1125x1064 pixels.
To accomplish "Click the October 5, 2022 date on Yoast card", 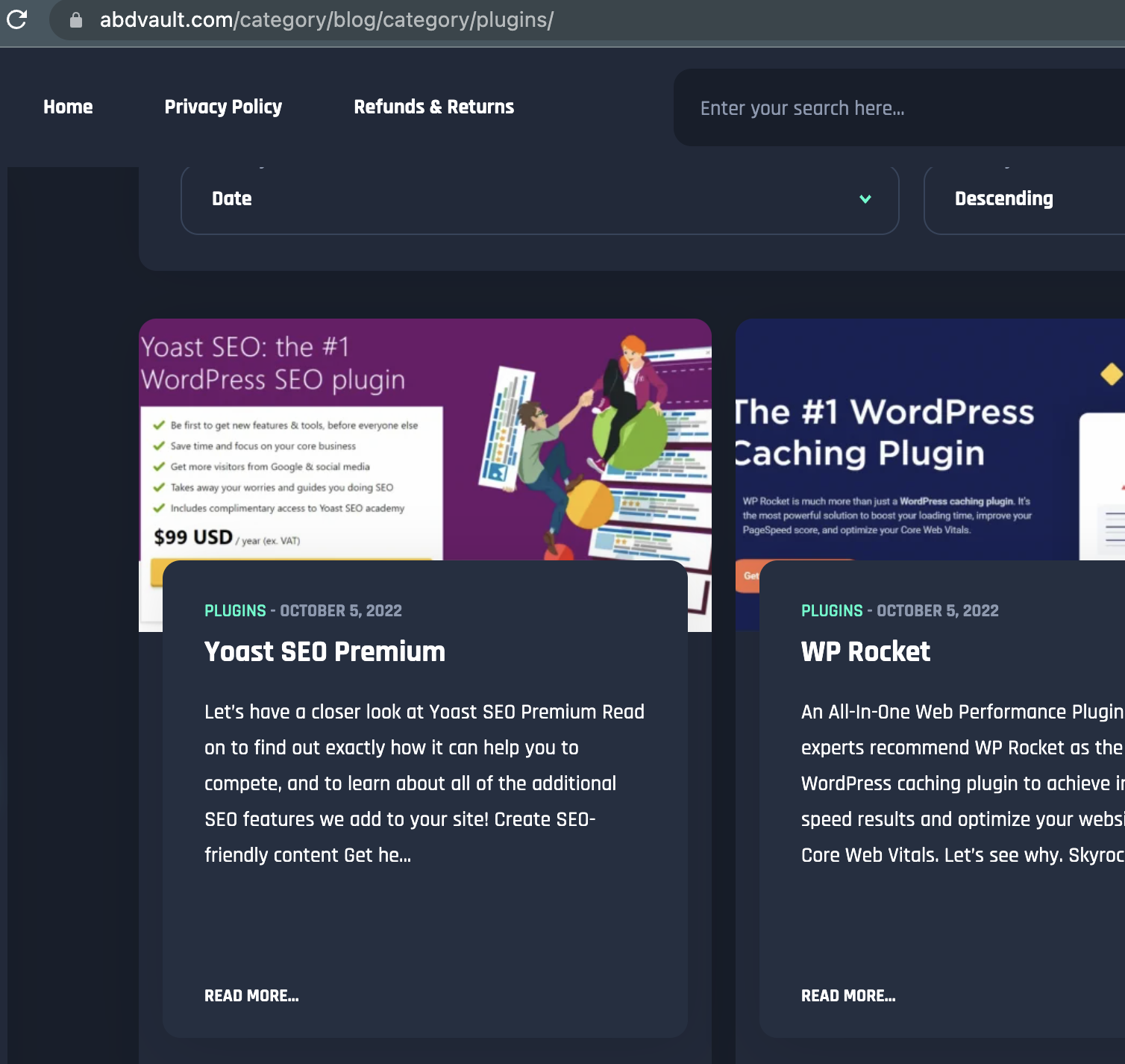I will pyautogui.click(x=341, y=610).
